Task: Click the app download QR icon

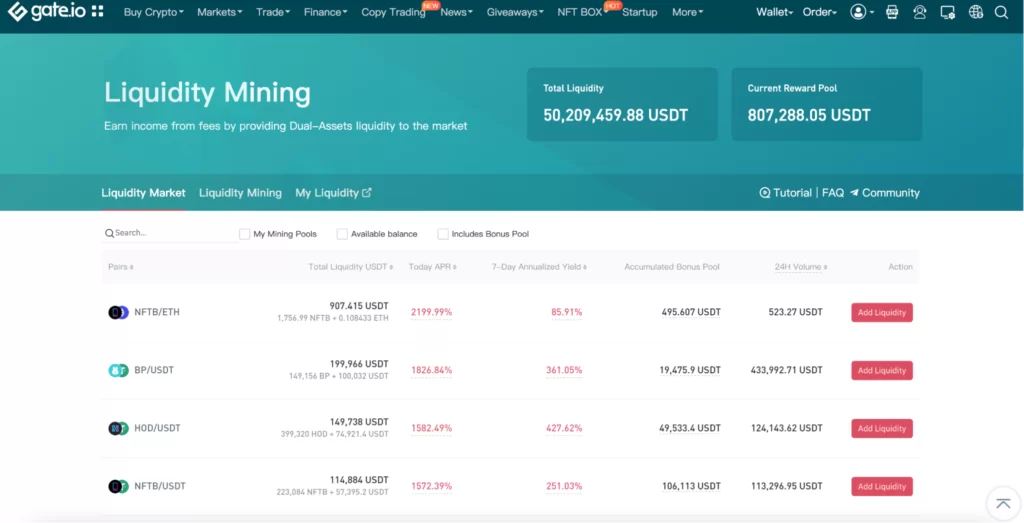Action: (x=891, y=12)
